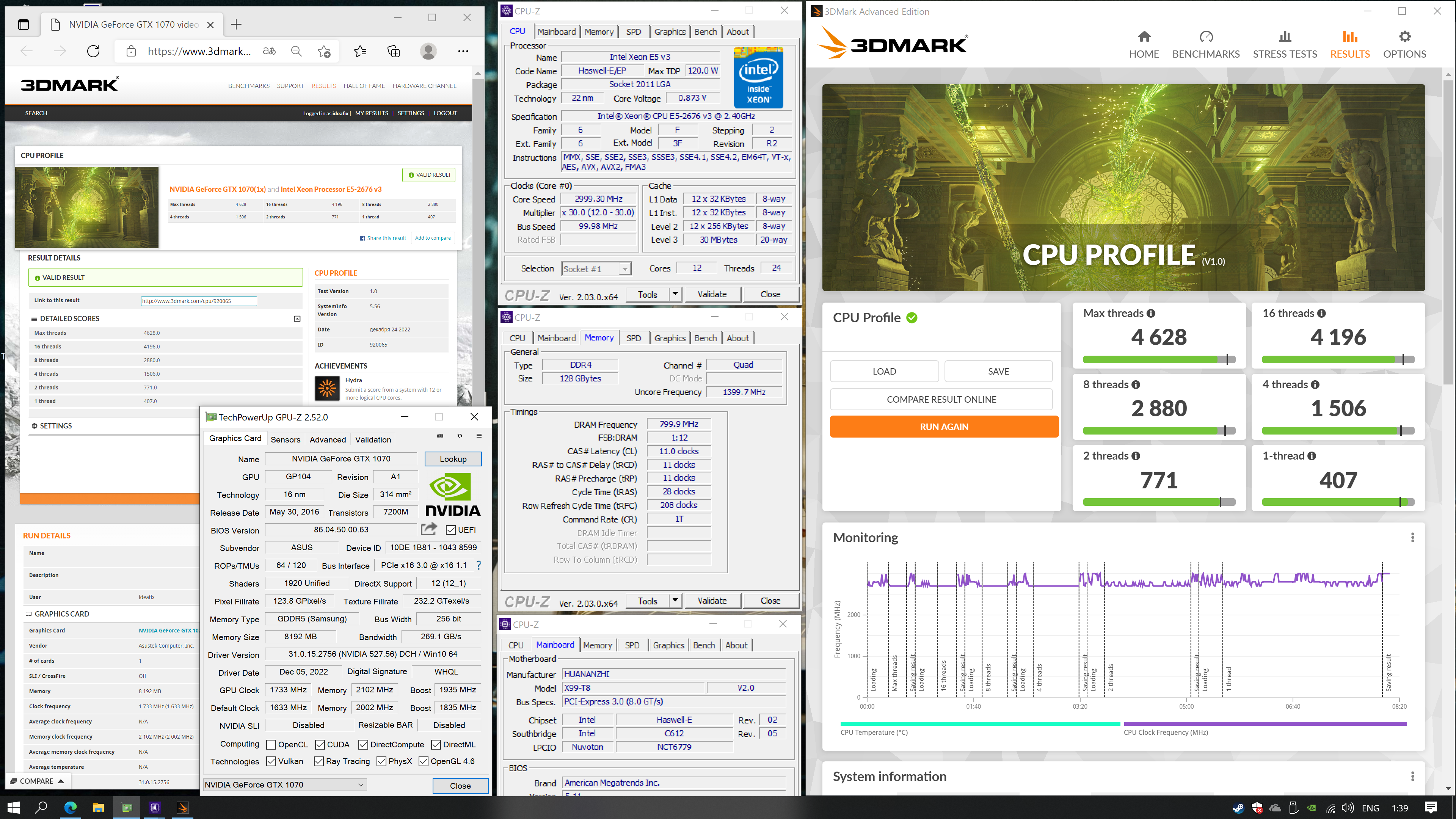Click SAVE button in 3DMark
Viewport: 1456px width, 819px height.
pos(998,371)
